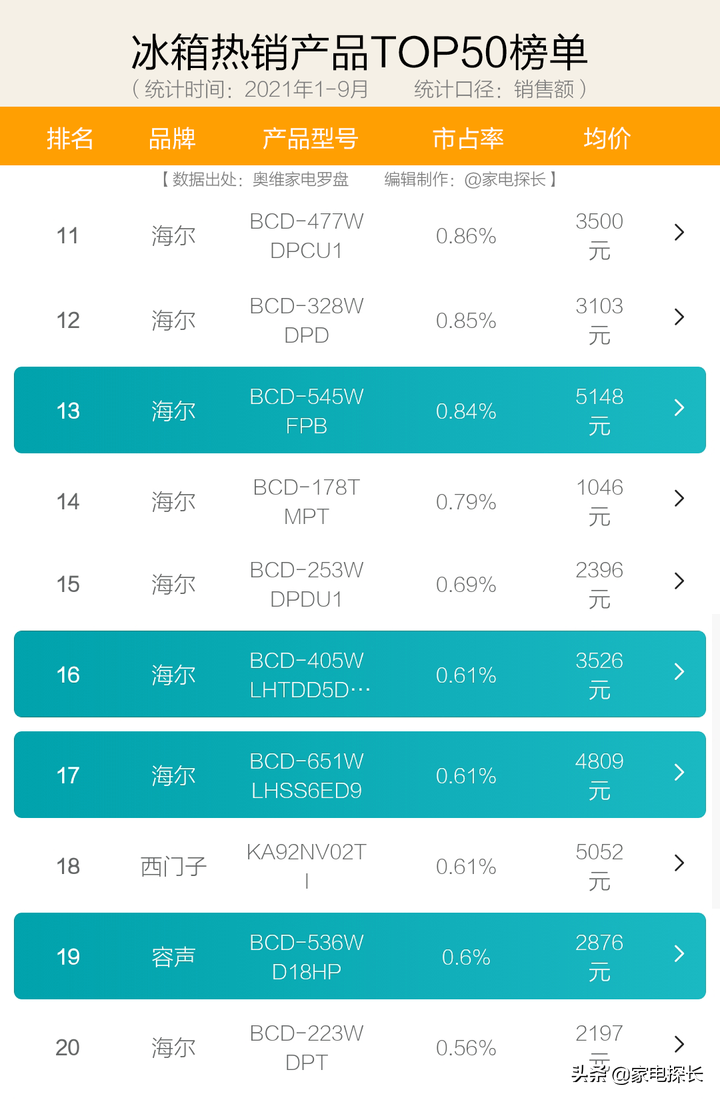Open chevron for rank 20 row

coord(679,1044)
